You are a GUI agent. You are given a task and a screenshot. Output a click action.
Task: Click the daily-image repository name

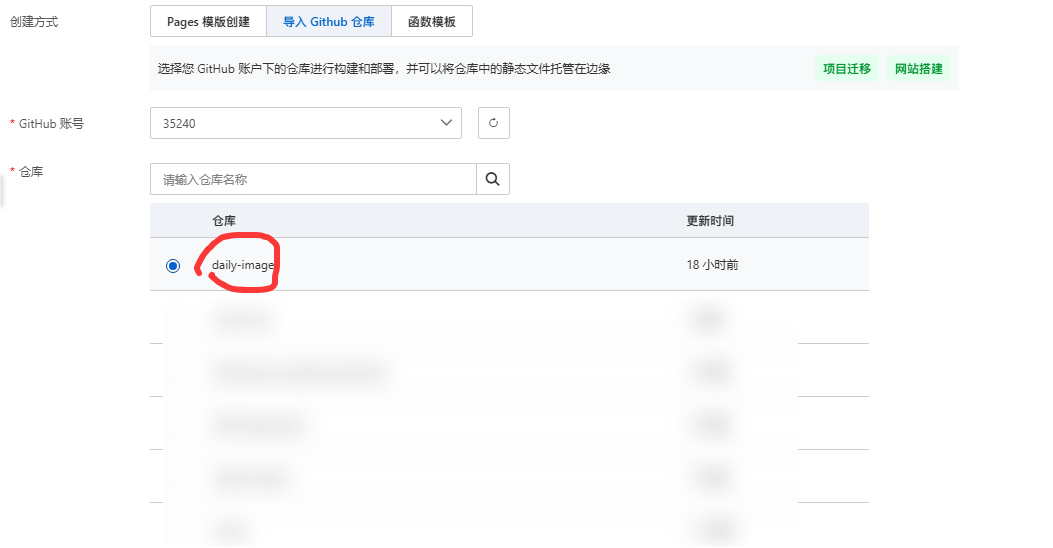(242, 265)
